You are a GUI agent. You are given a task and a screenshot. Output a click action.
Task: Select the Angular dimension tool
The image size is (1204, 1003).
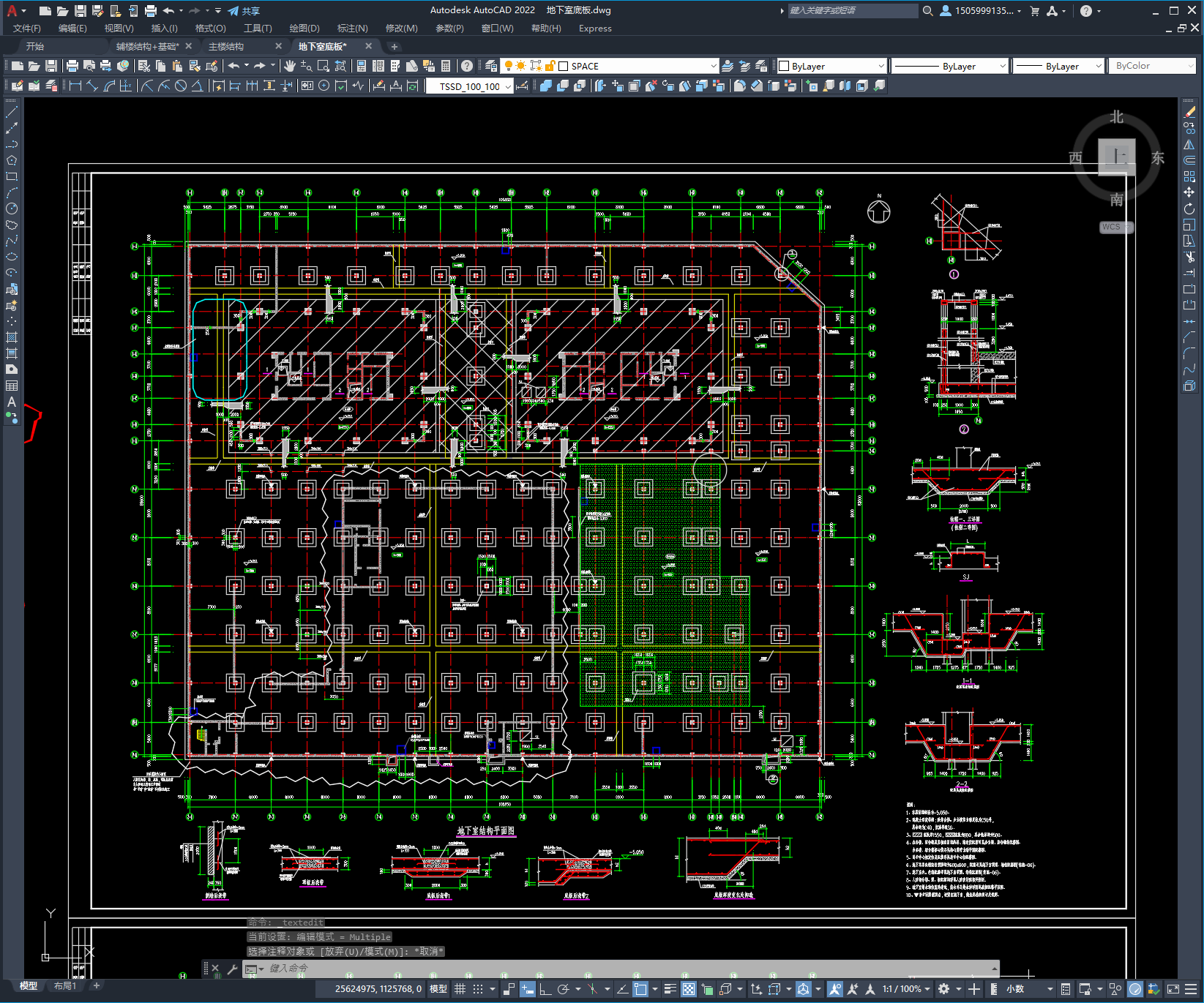198,86
